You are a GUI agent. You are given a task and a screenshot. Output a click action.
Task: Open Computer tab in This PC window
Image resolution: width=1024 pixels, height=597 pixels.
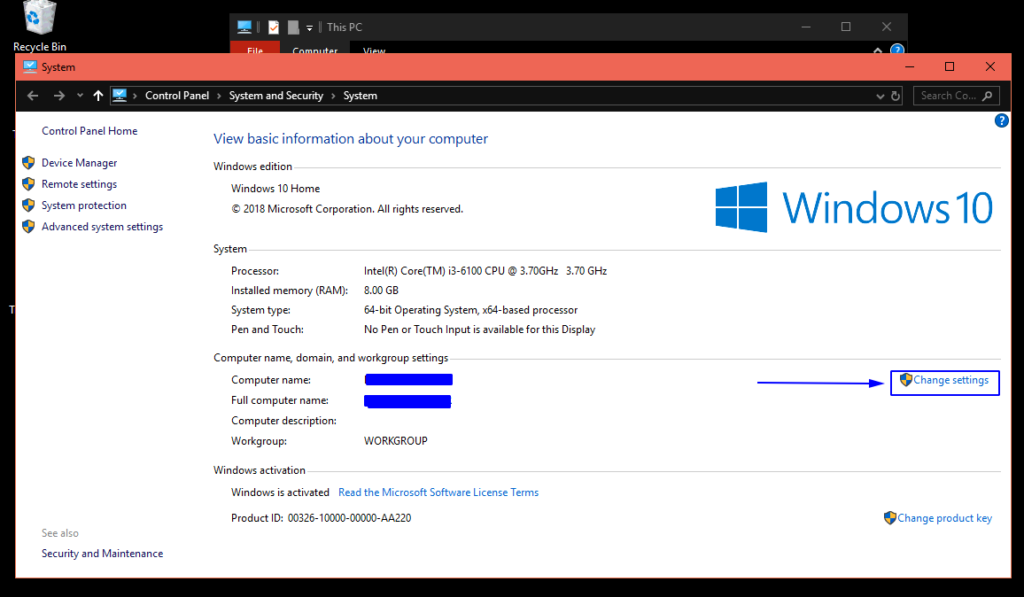315,50
